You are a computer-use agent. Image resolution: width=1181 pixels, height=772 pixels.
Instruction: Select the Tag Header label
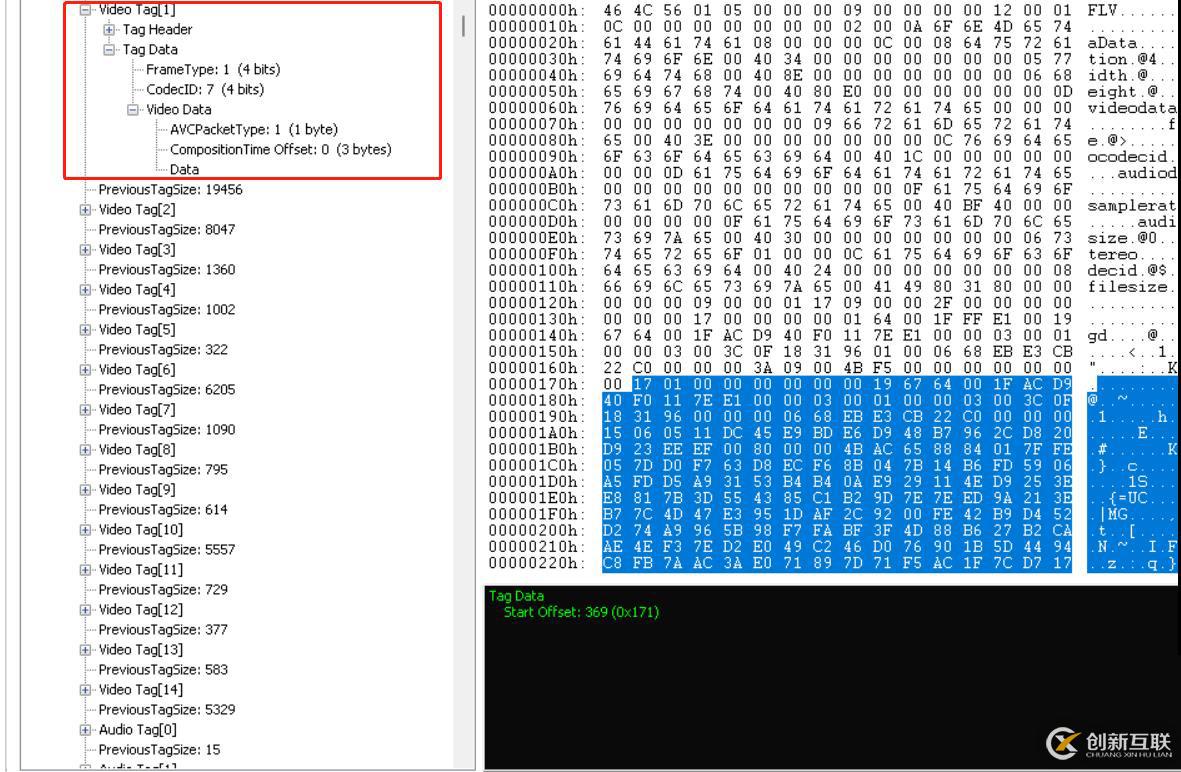tap(157, 29)
